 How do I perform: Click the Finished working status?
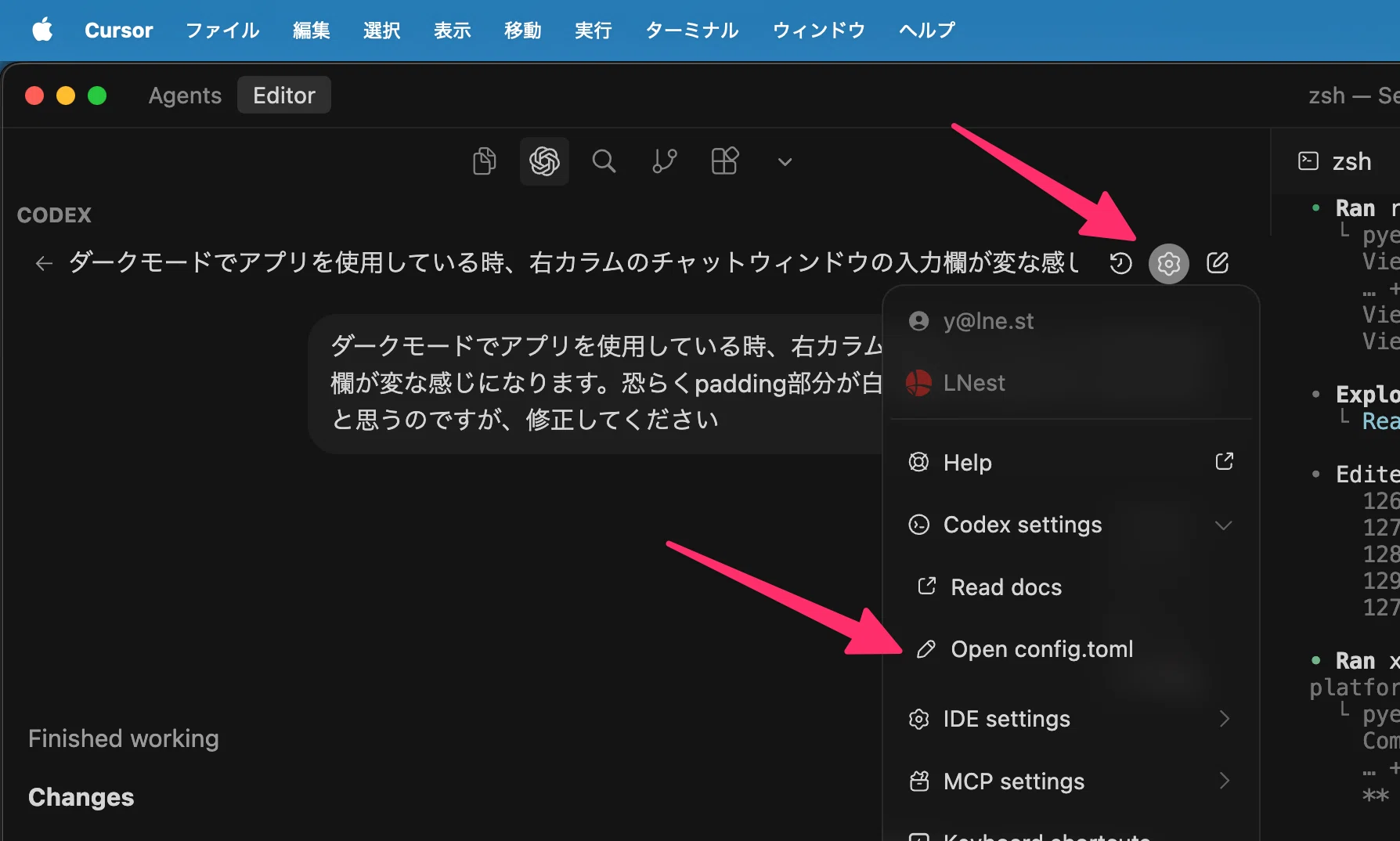[x=124, y=738]
